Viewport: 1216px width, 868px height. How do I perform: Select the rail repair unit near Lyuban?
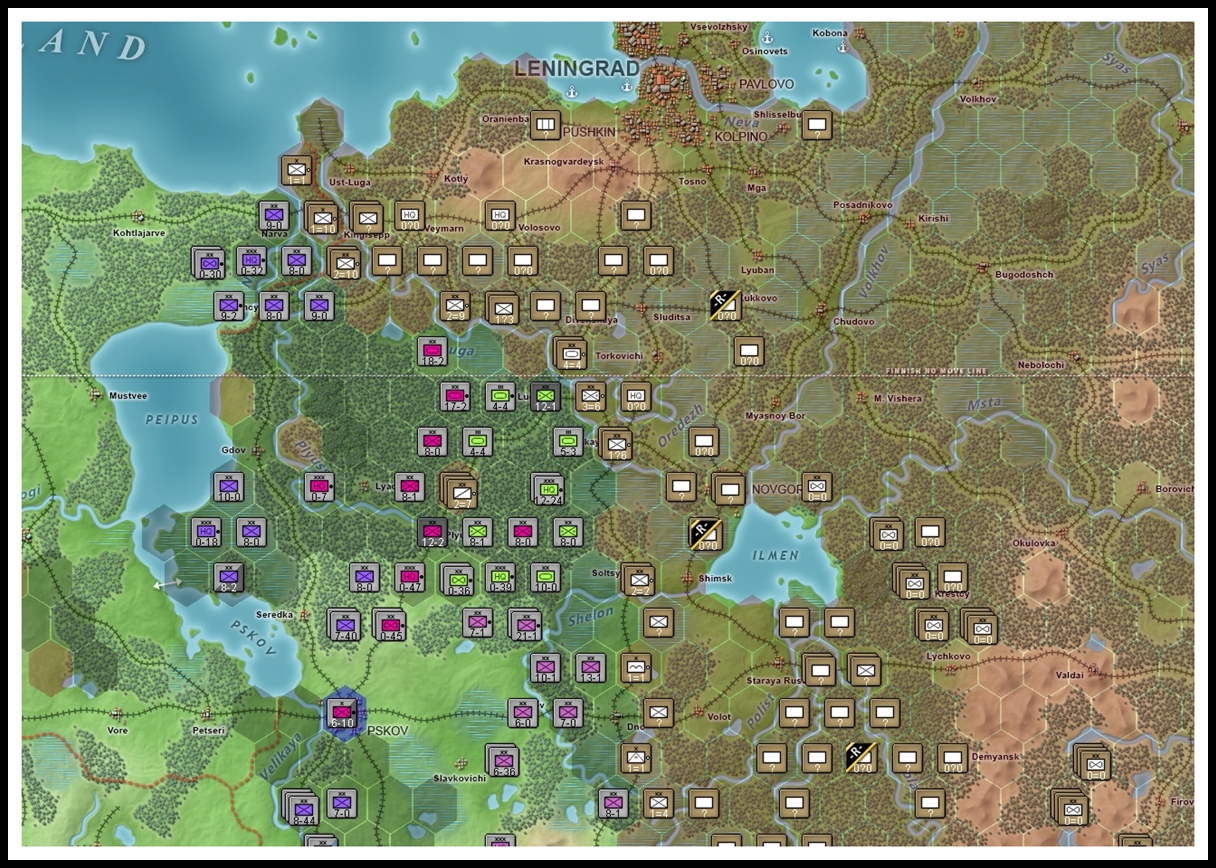(724, 306)
